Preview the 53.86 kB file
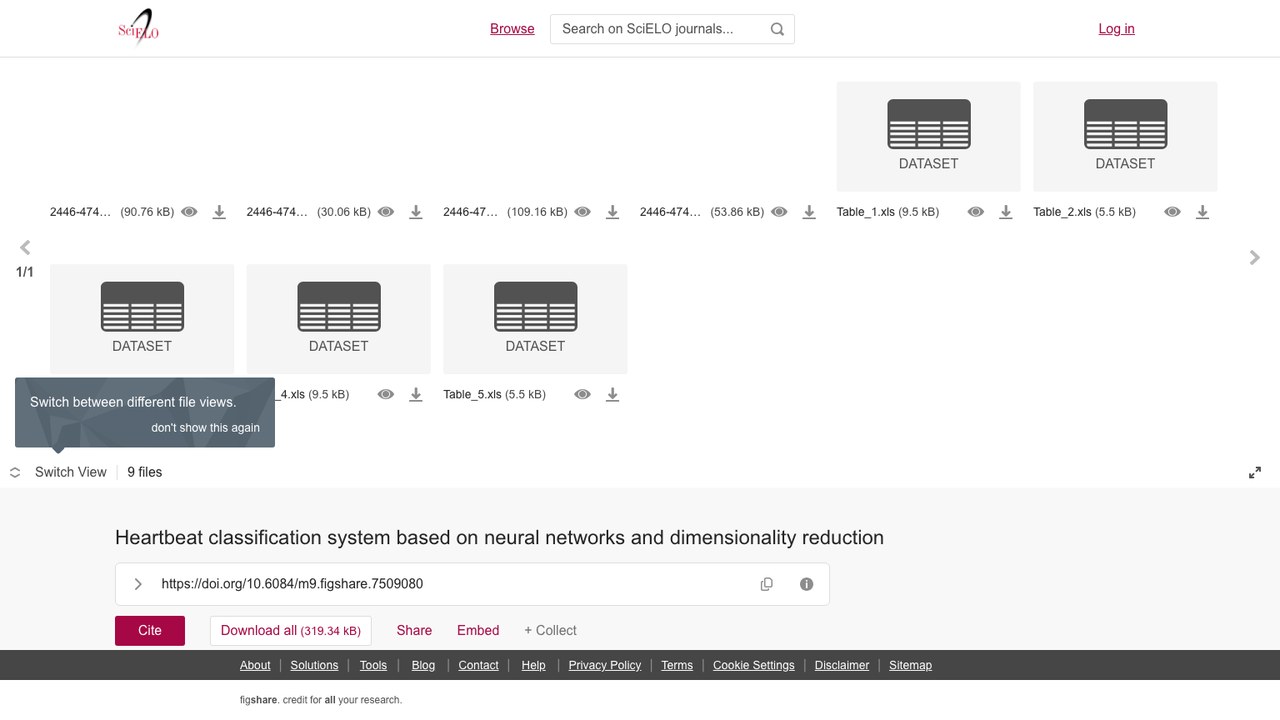The width and height of the screenshot is (1280, 720). point(779,212)
